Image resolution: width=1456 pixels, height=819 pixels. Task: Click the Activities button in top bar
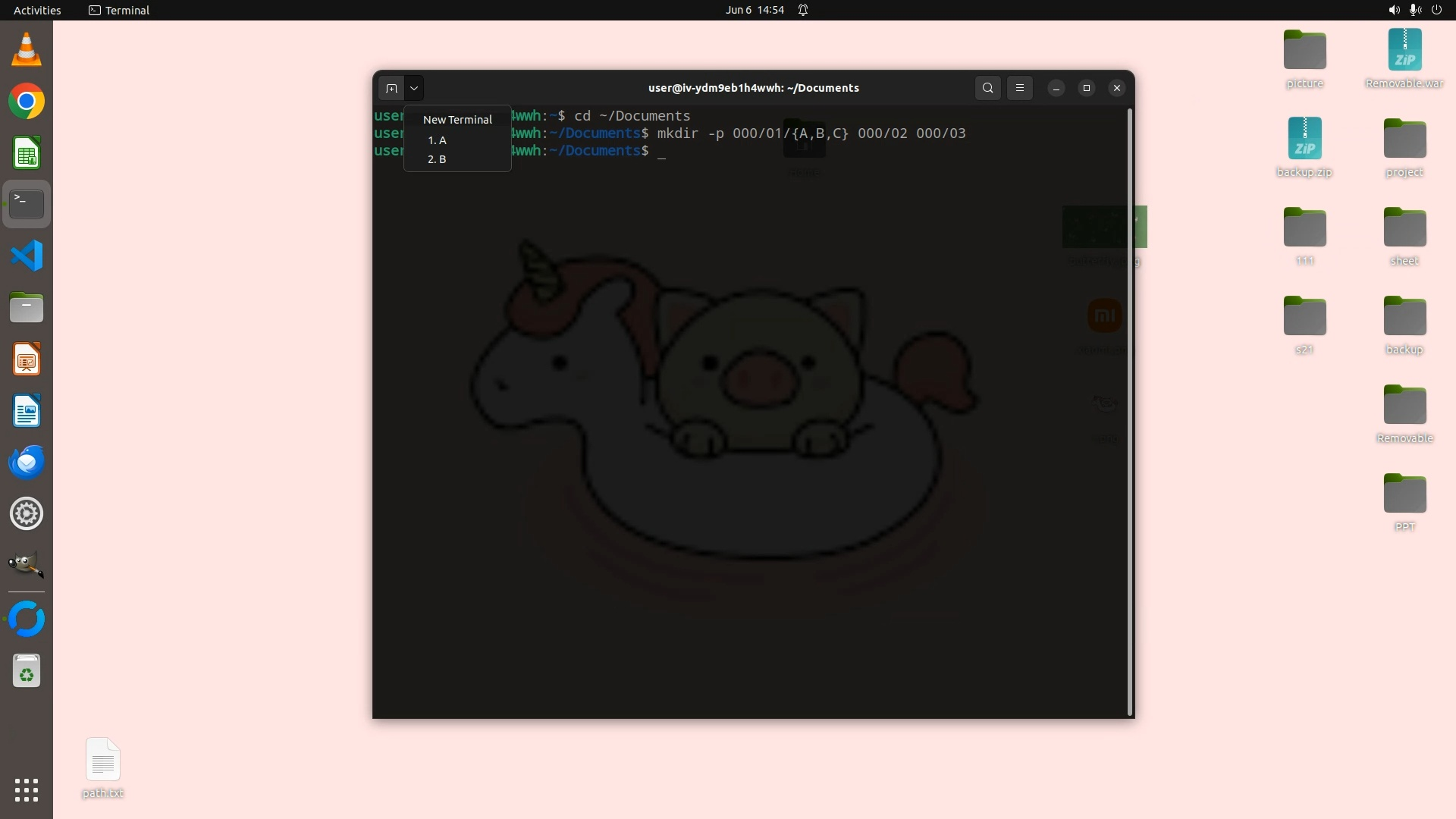pos(37,10)
